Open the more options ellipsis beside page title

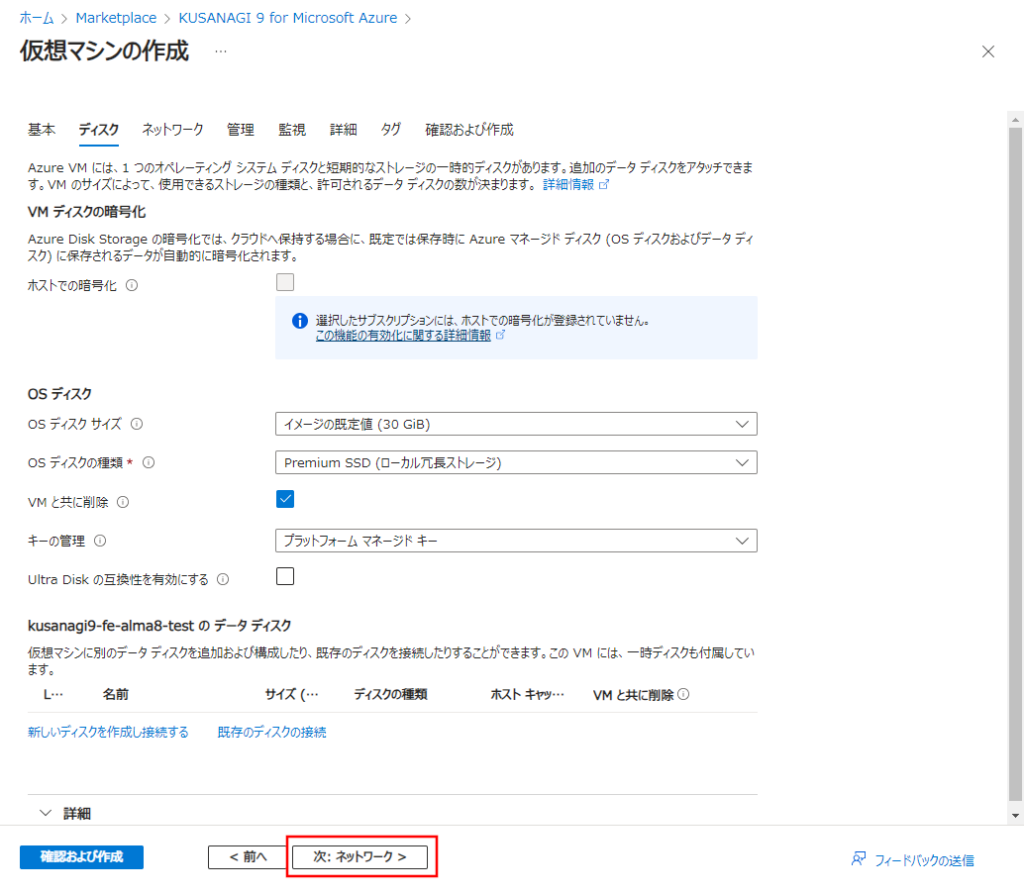point(221,51)
